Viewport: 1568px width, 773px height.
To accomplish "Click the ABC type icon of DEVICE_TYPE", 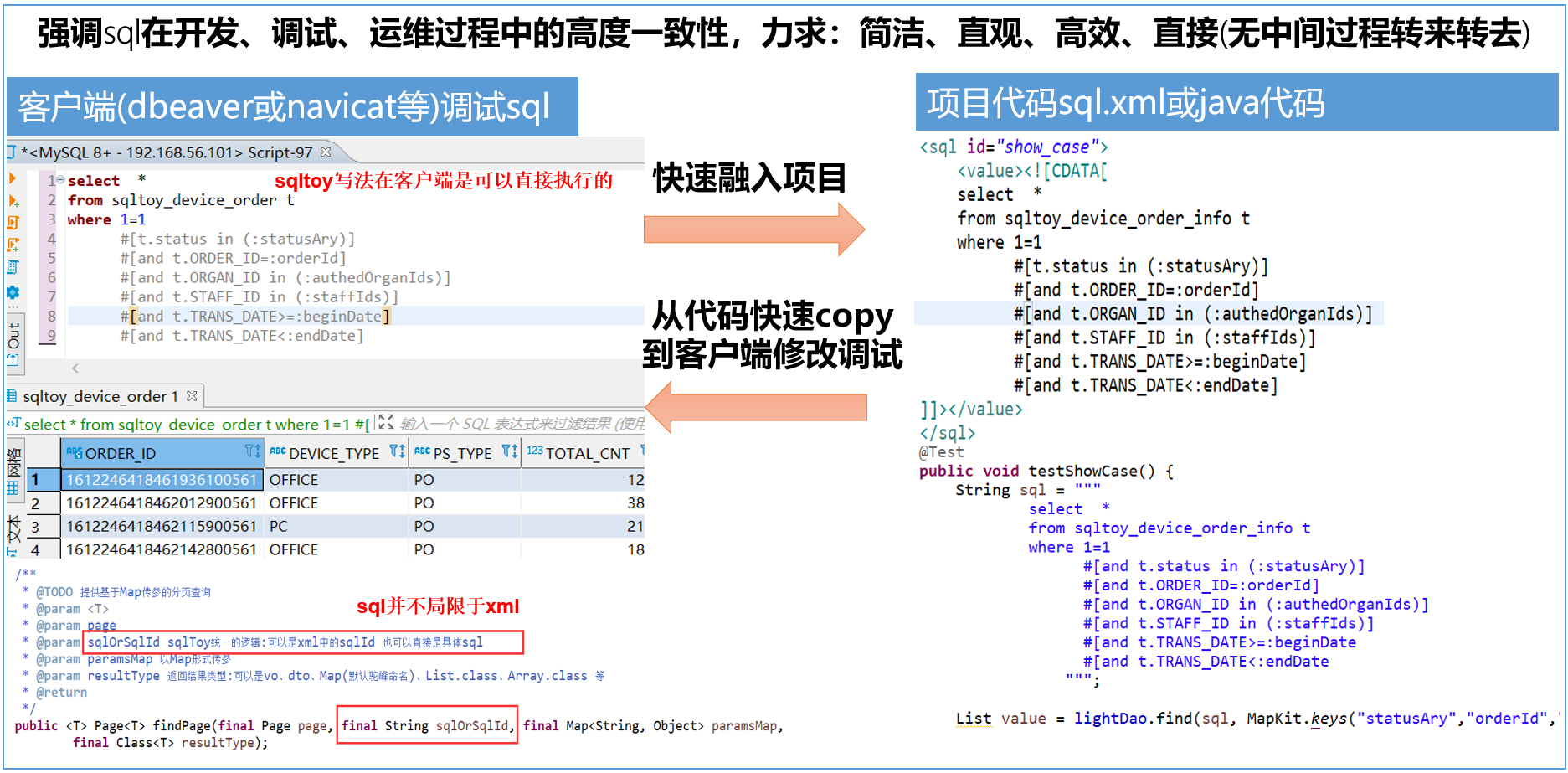I will click(x=278, y=451).
